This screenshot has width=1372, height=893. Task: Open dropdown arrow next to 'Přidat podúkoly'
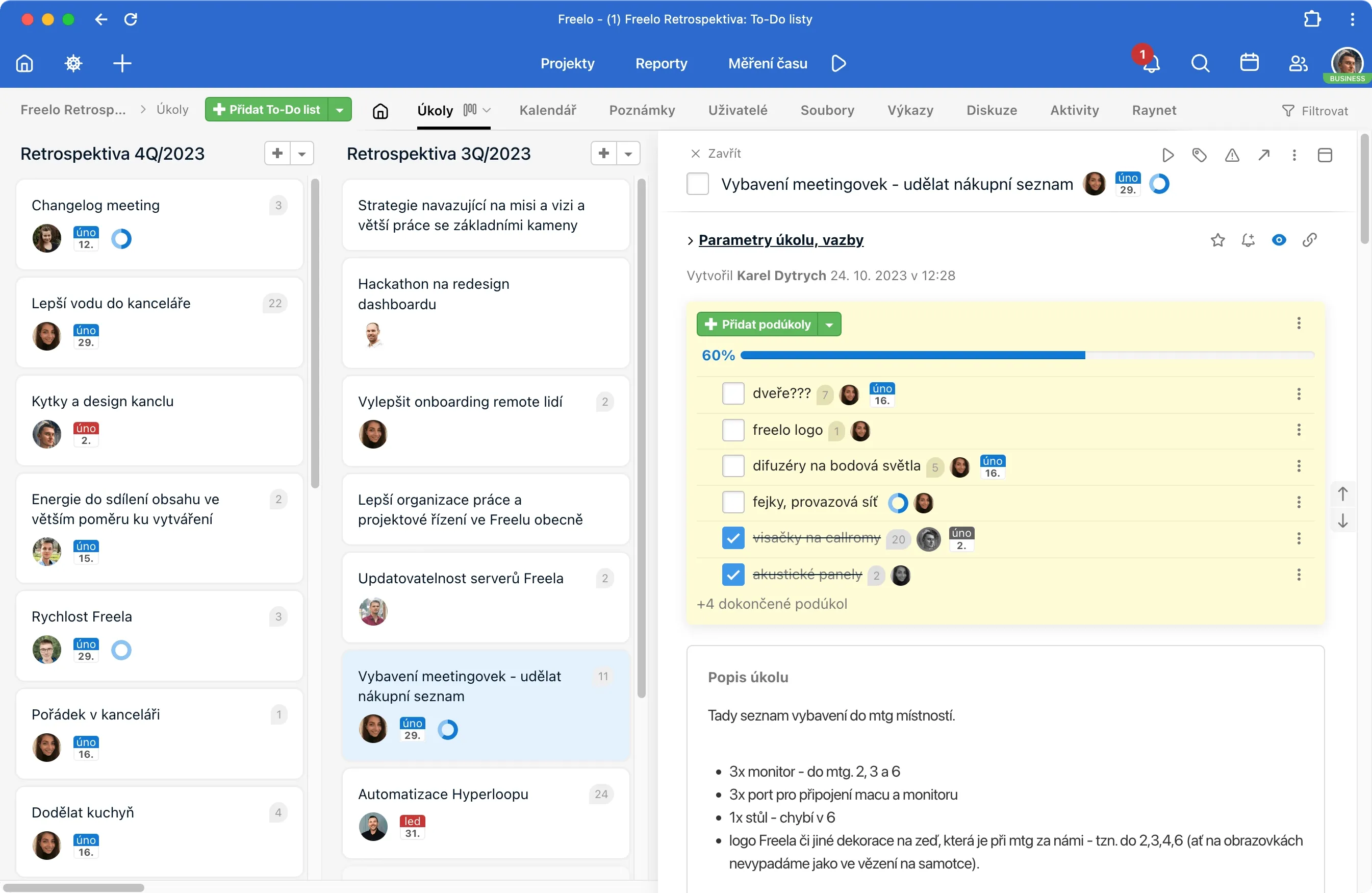[829, 324]
